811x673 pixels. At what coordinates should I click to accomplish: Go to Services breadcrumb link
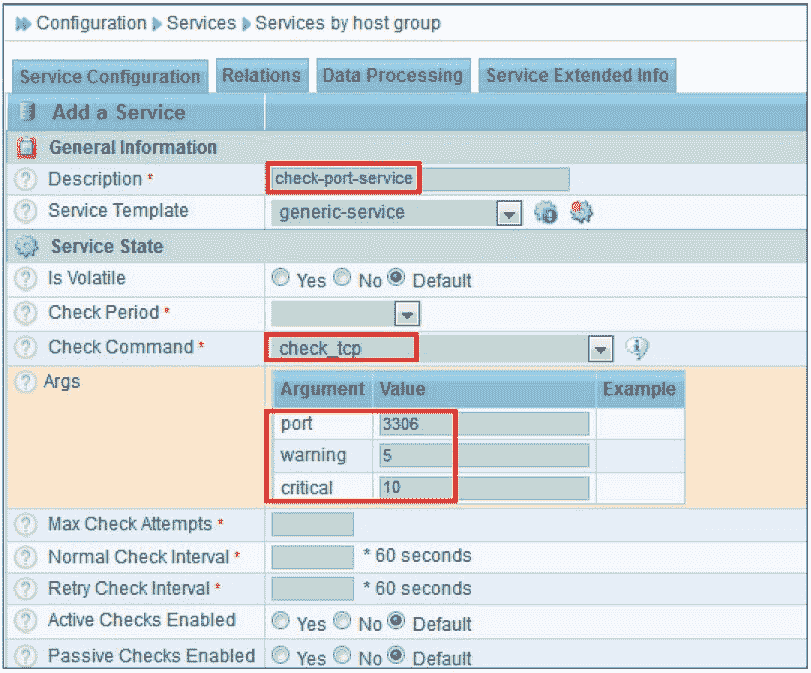[201, 22]
